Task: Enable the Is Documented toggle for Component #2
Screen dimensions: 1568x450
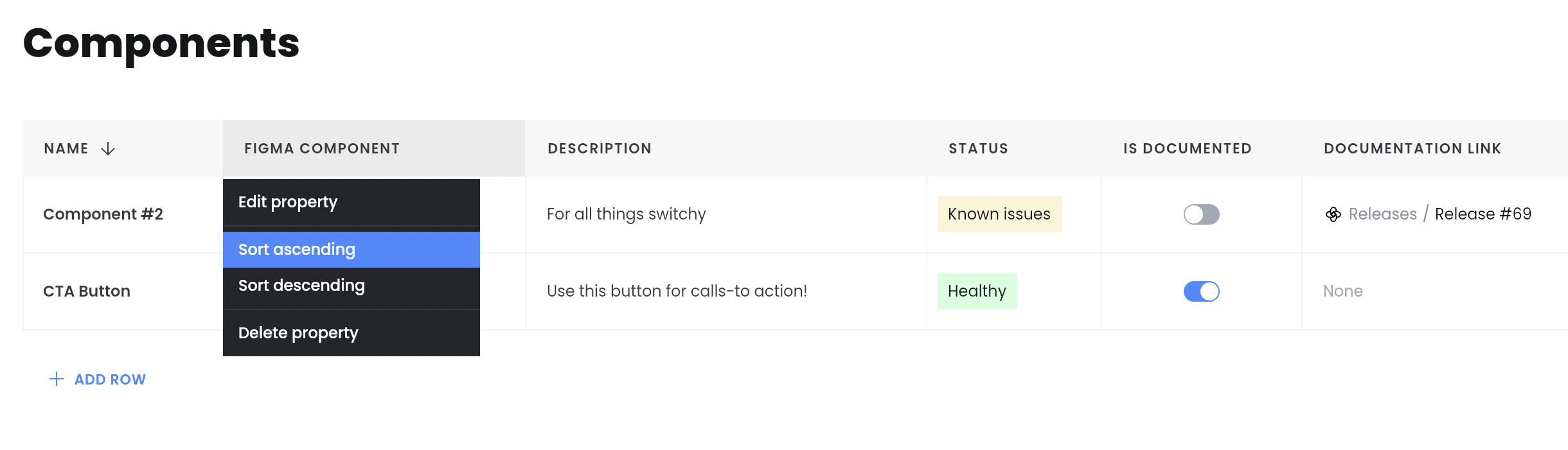Action: click(x=1201, y=214)
